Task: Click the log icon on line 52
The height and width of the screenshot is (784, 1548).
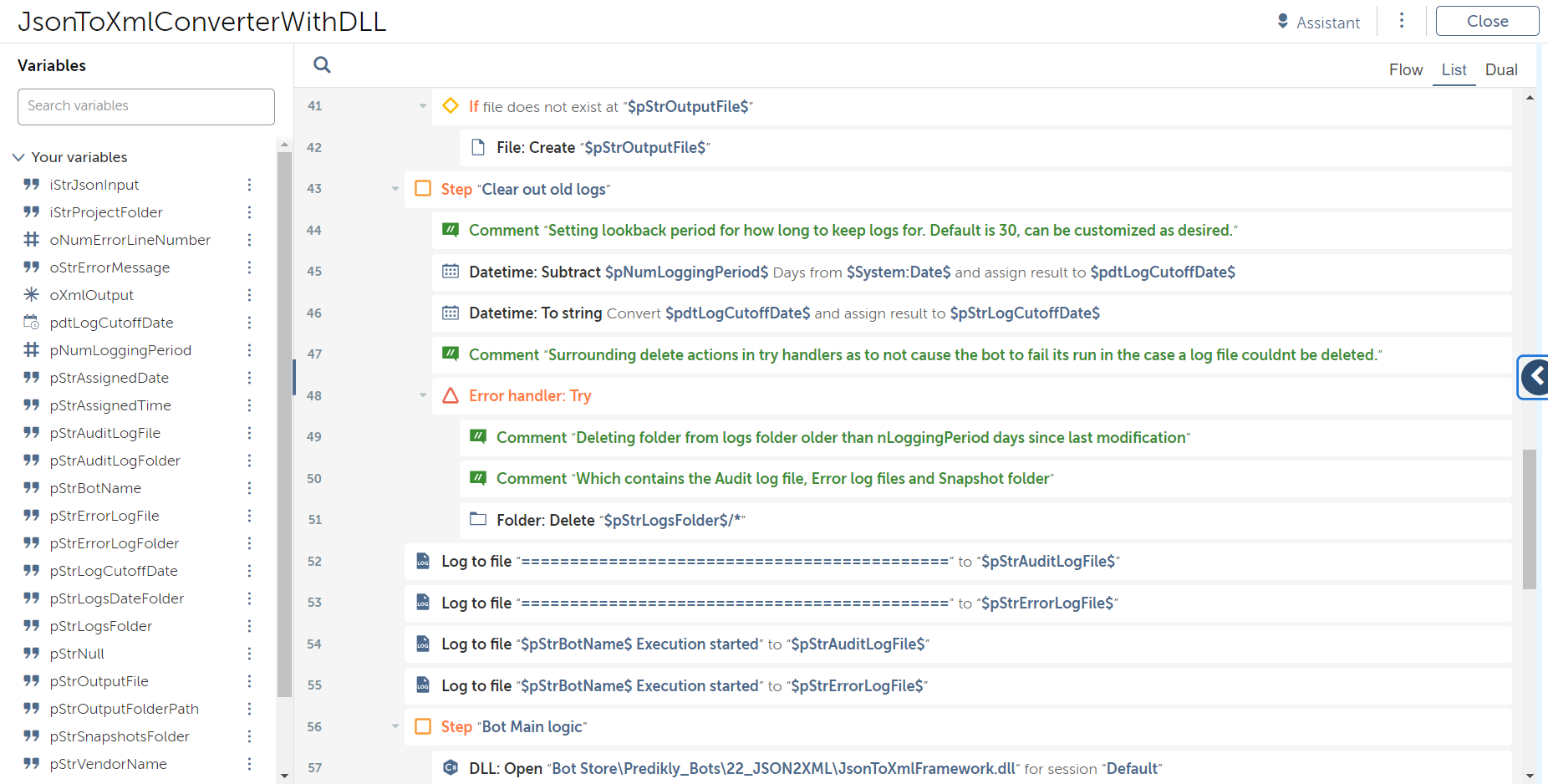Action: (x=423, y=561)
